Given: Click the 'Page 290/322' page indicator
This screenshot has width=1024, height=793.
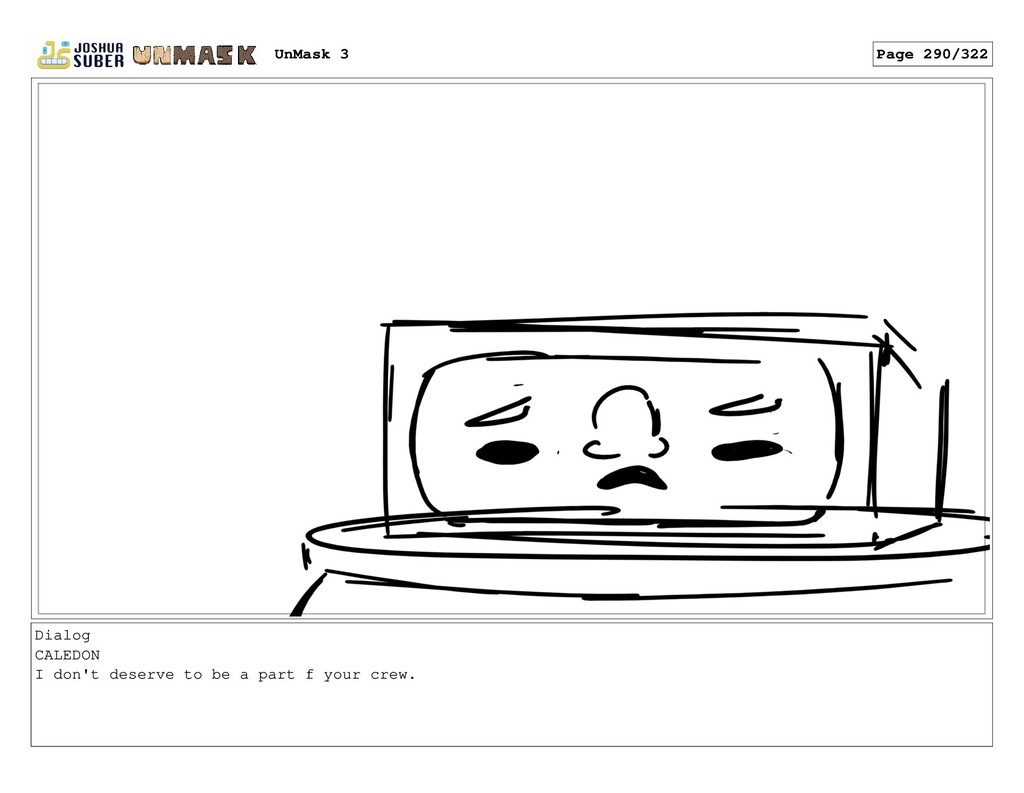Looking at the screenshot, I should (x=932, y=54).
